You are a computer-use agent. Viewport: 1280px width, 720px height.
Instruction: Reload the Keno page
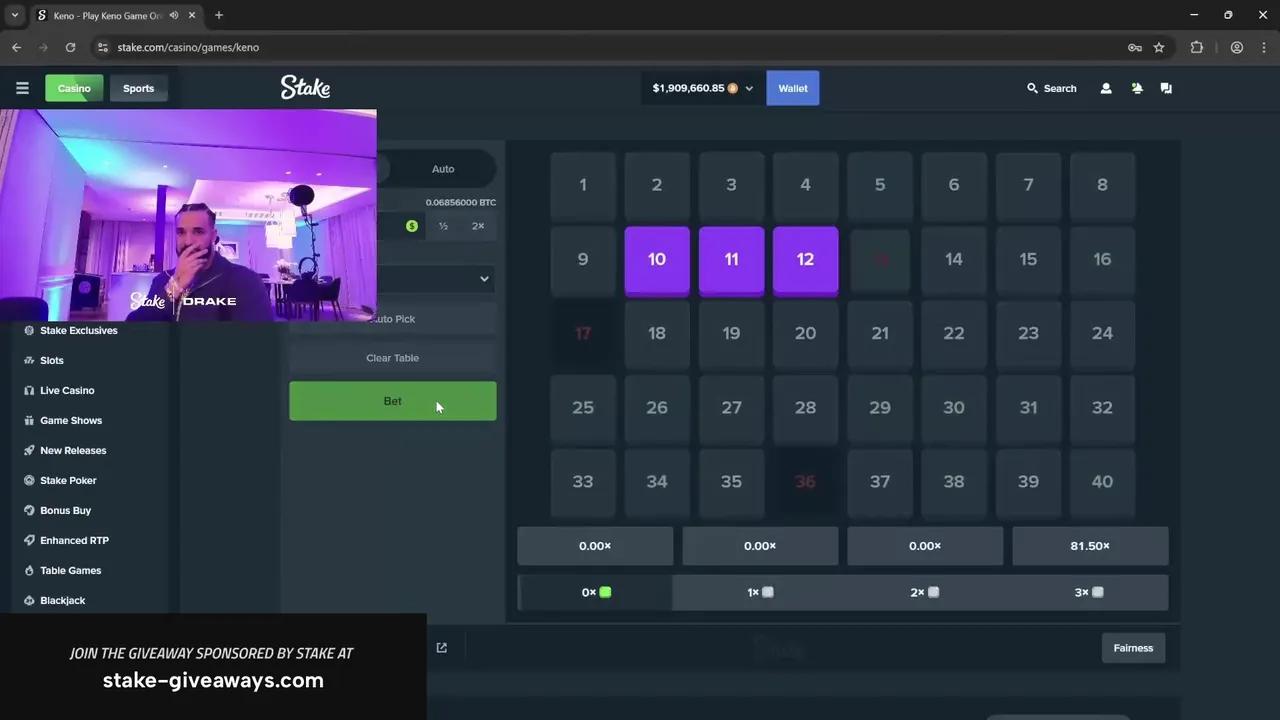tap(70, 47)
